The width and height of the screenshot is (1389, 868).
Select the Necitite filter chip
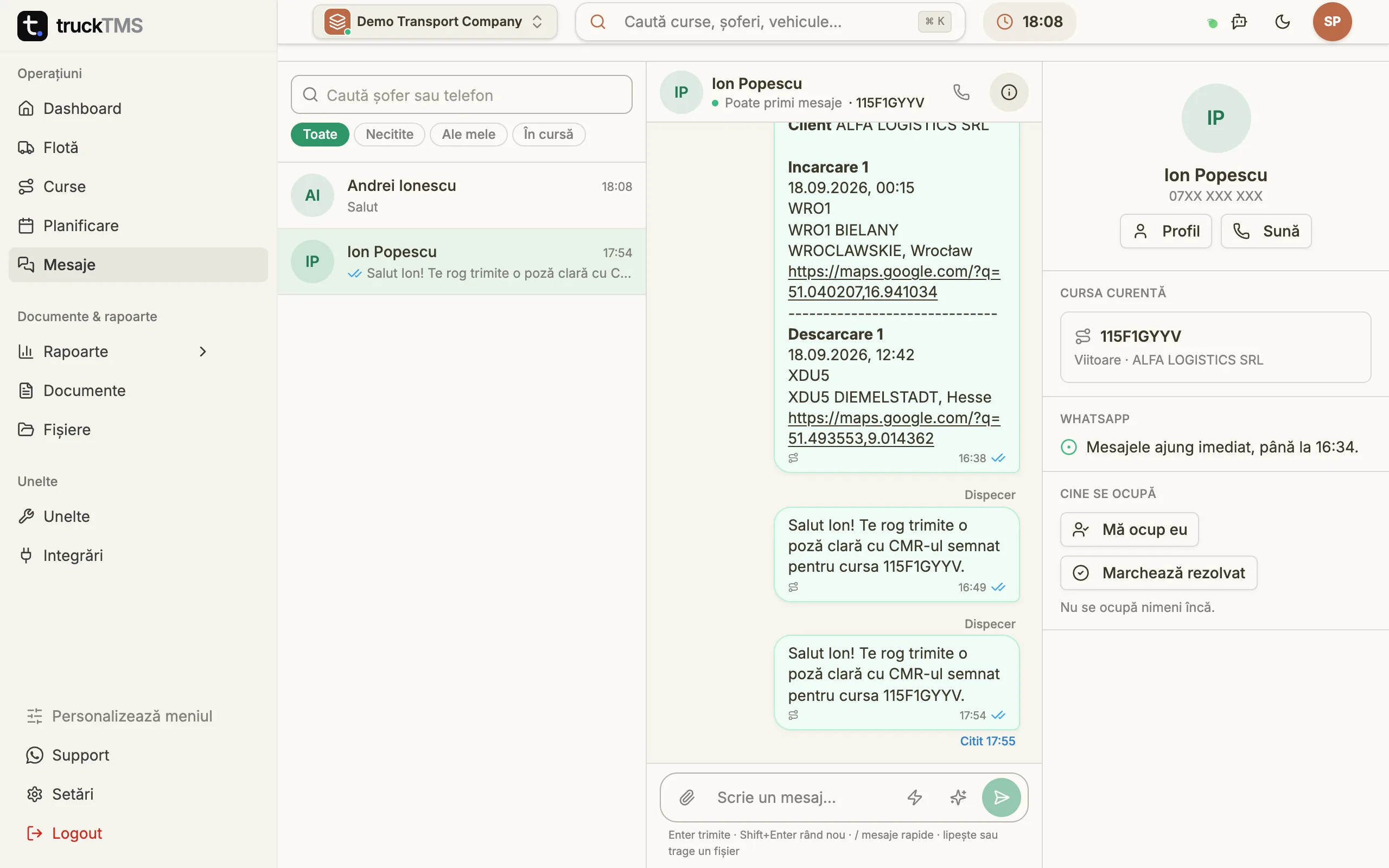pos(389,135)
